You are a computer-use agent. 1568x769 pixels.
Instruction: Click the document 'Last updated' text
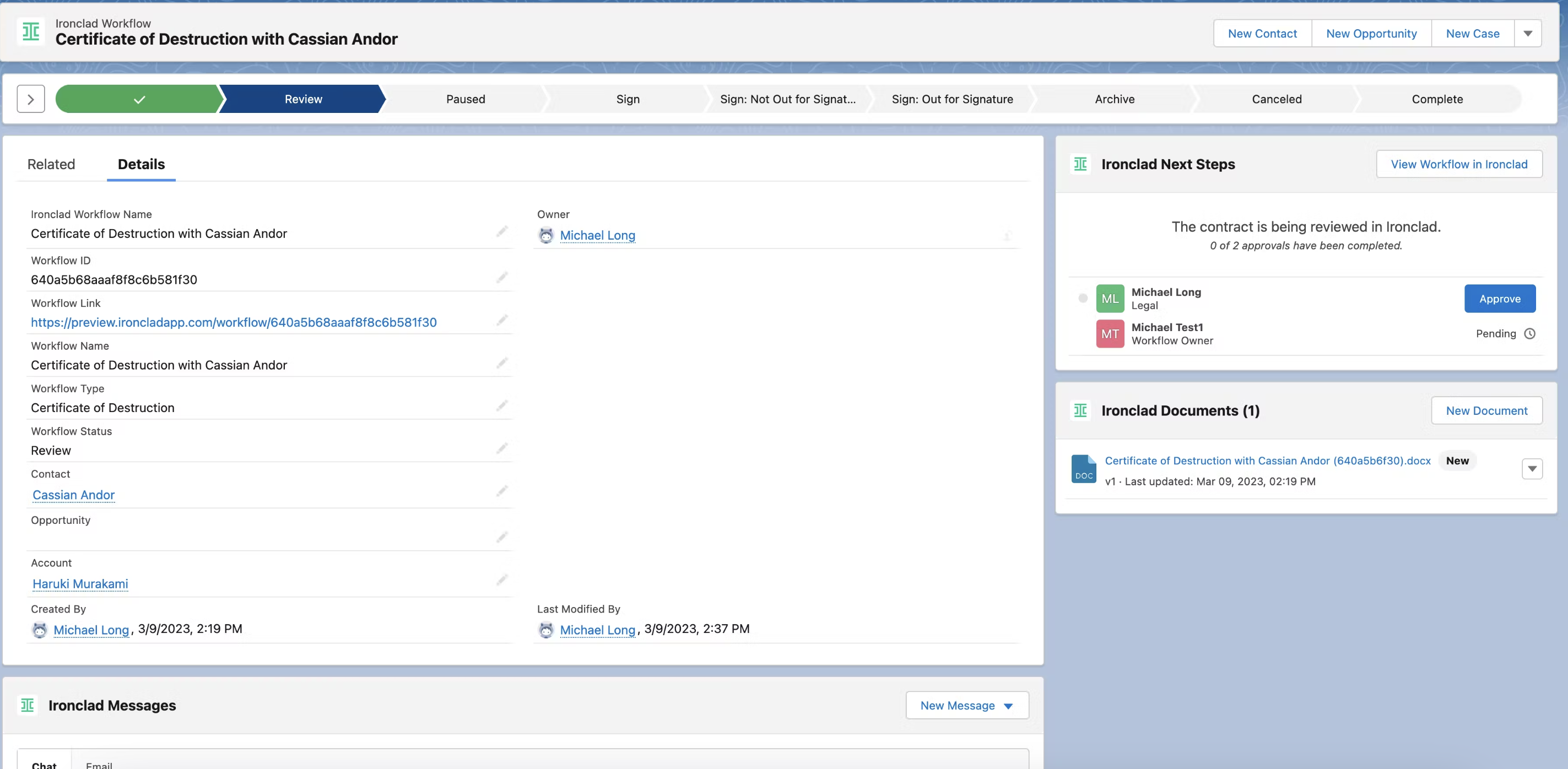(x=1210, y=481)
